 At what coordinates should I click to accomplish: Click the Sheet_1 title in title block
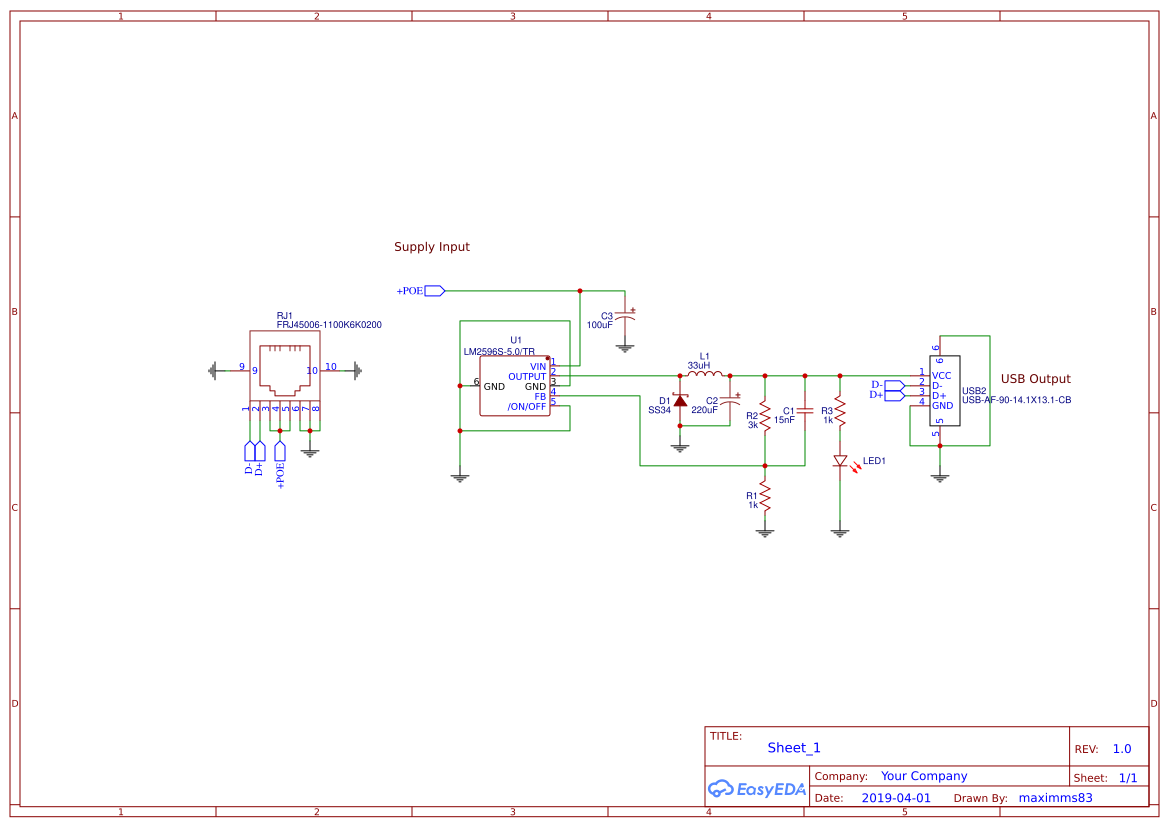pos(793,747)
